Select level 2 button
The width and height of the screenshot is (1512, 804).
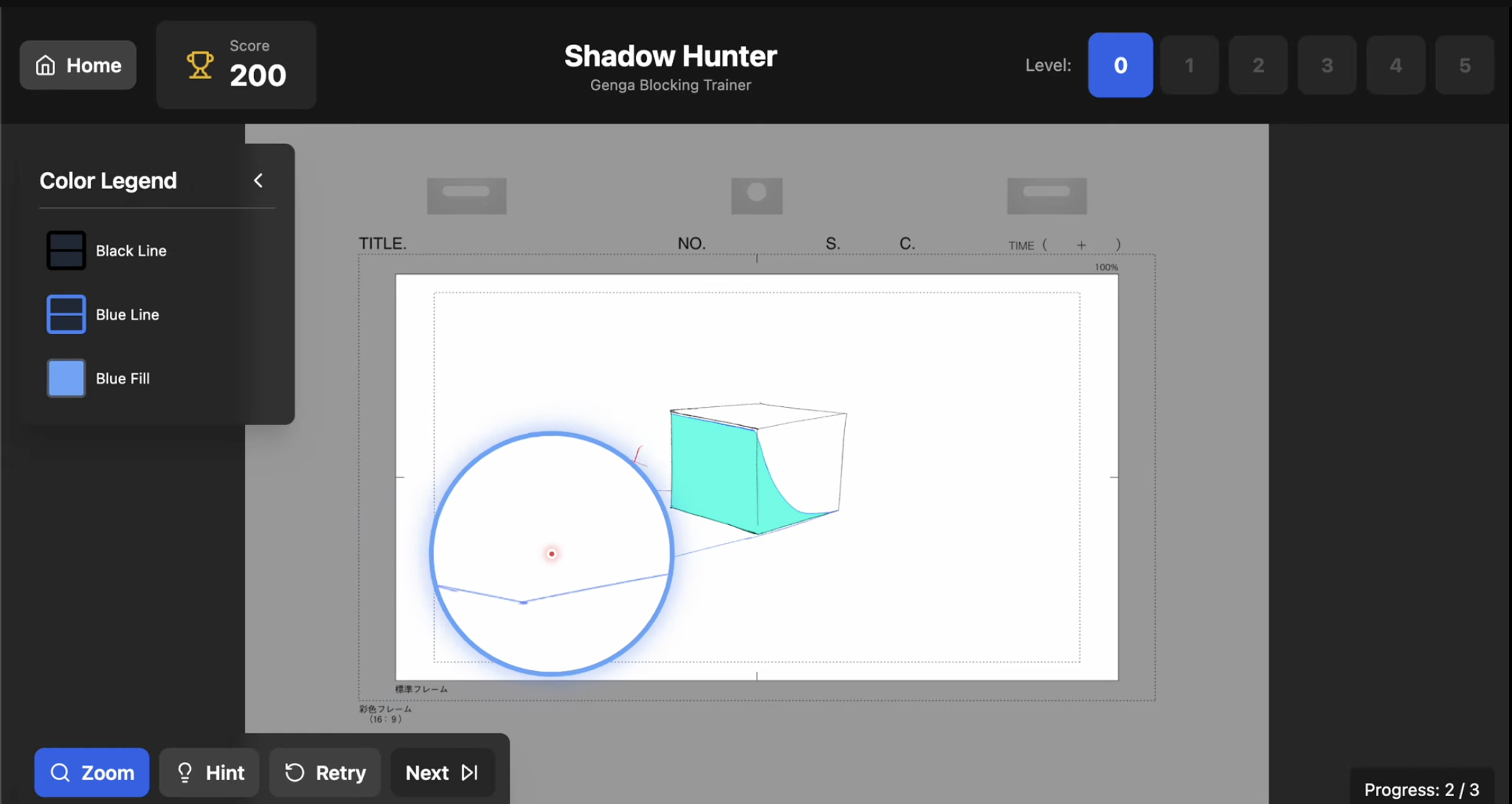pos(1257,65)
